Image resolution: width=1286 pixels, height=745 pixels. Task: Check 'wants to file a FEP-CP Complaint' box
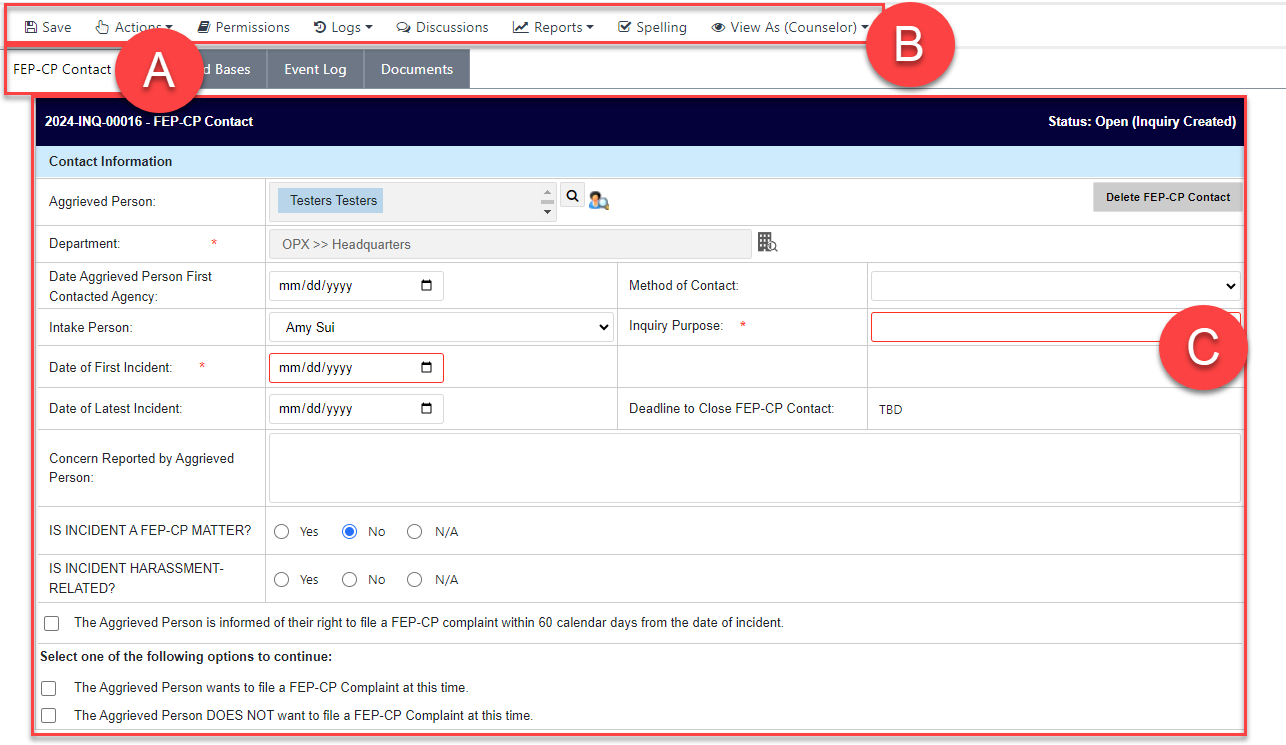click(49, 688)
